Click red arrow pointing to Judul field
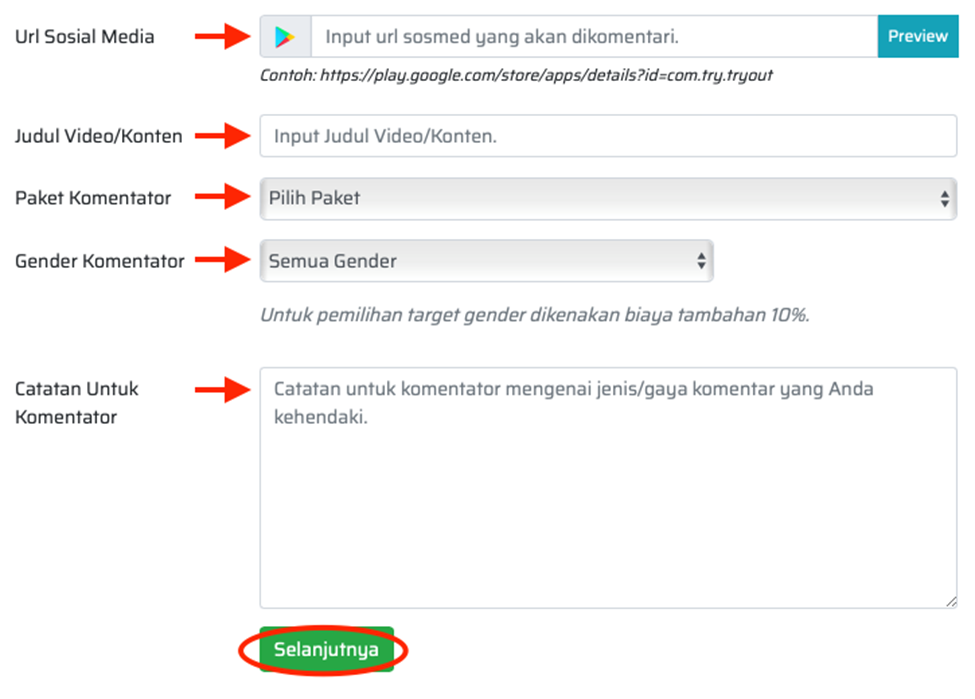The height and width of the screenshot is (699, 975). tap(221, 136)
